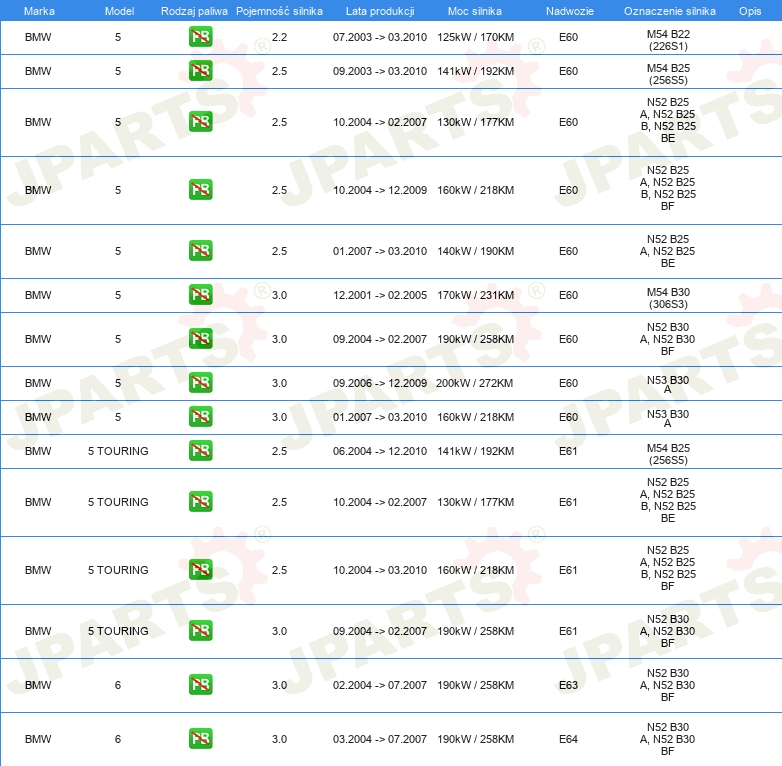This screenshot has height=766, width=782.
Task: Select the E60 body in the 2.2 row
Action: point(568,37)
